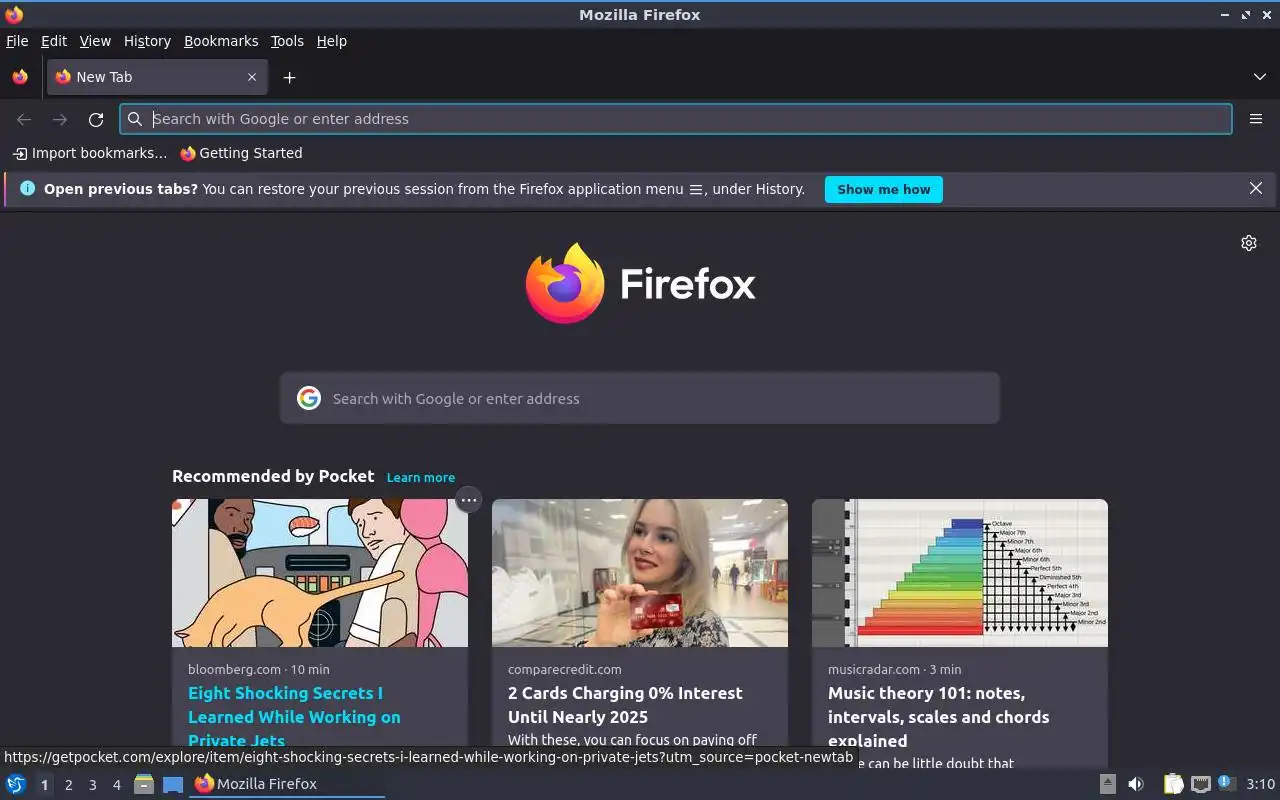
Task: Open the View menu
Action: click(x=95, y=41)
